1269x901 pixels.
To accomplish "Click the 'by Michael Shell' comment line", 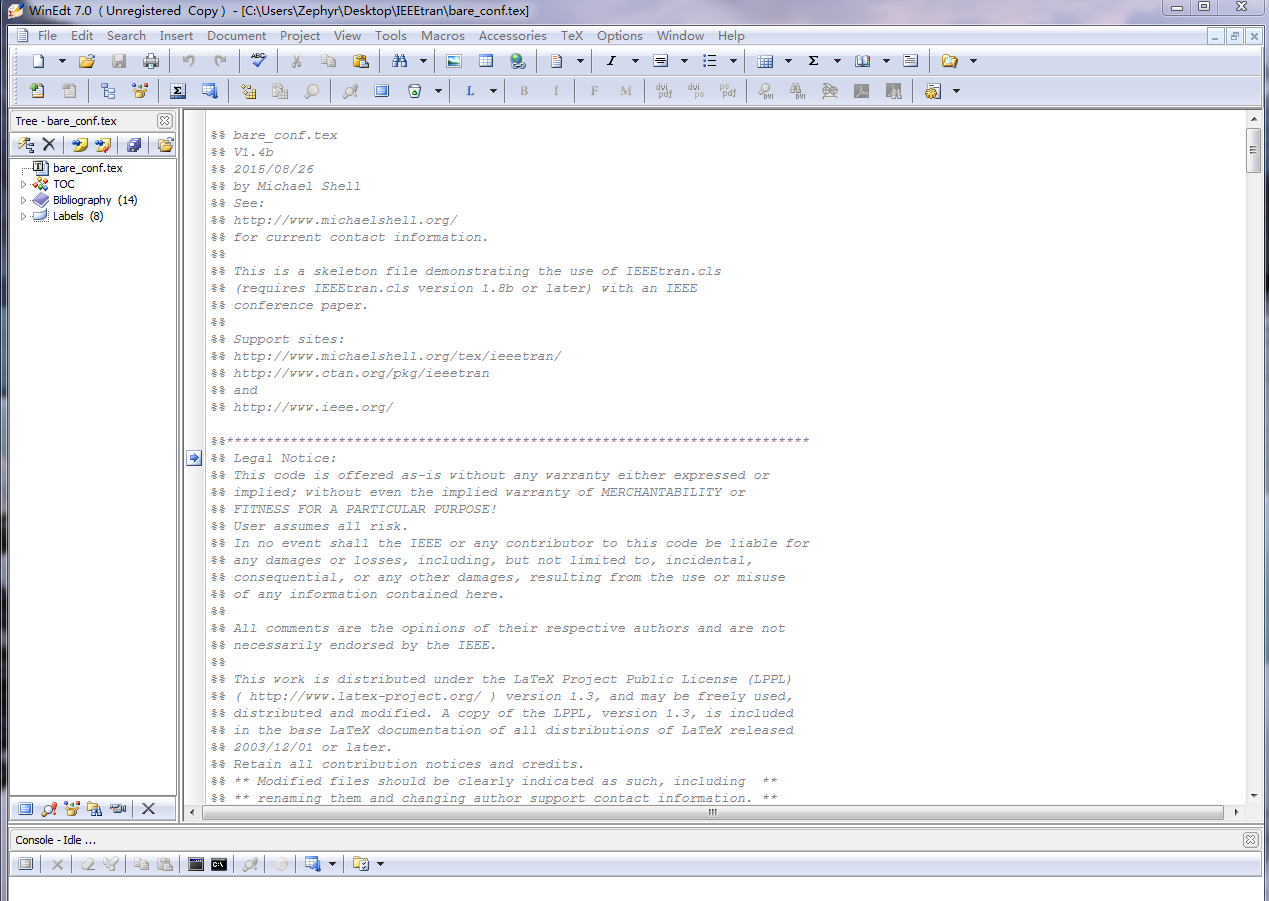I will click(286, 186).
